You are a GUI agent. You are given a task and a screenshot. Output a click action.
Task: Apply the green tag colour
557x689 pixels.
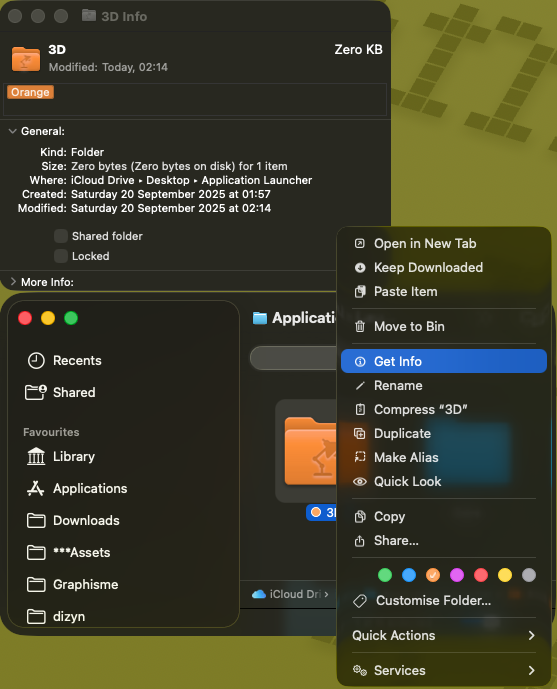[x=385, y=575]
